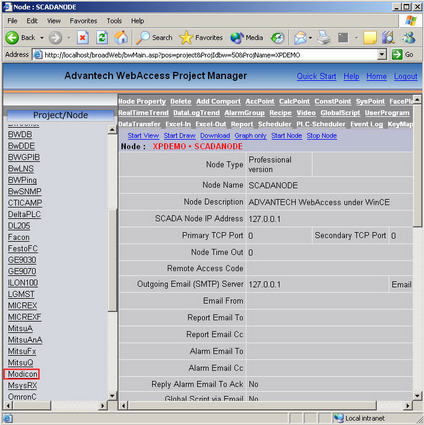Click the Delete node link
This screenshot has width=424, height=425.
(x=181, y=101)
